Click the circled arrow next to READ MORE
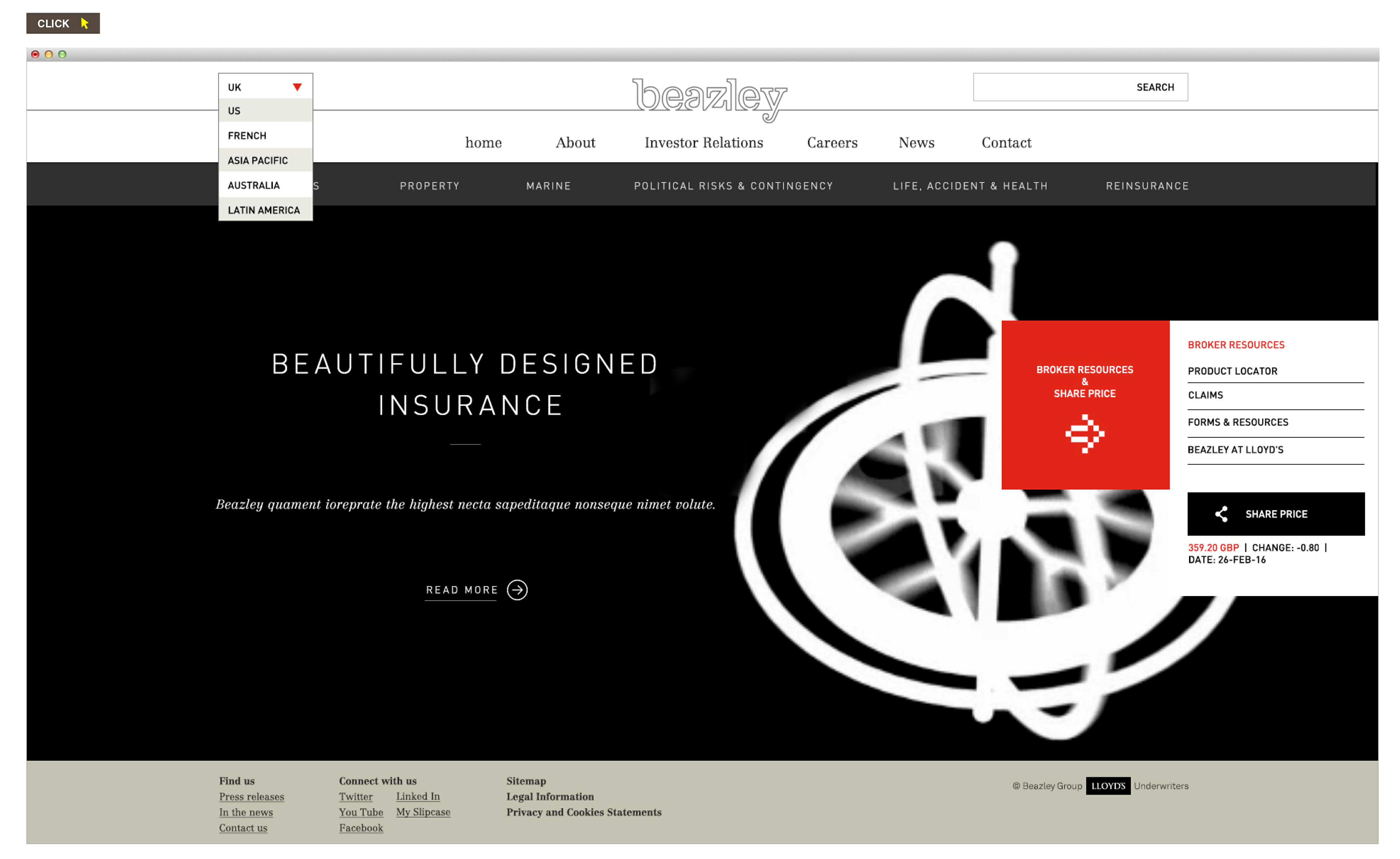This screenshot has width=1400, height=859. (517, 590)
